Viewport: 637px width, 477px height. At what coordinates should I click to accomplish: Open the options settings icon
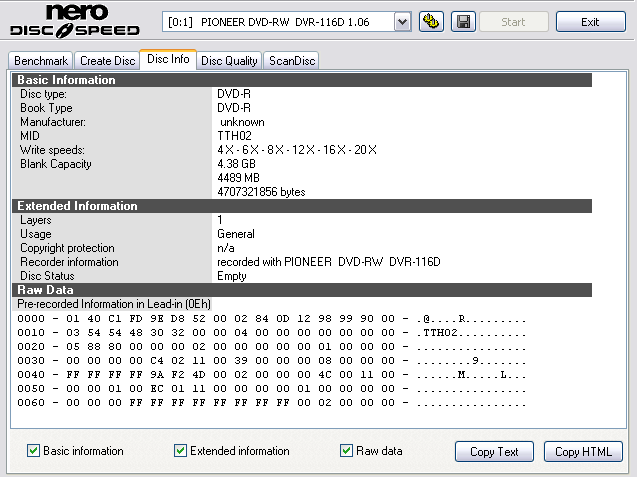[x=432, y=22]
